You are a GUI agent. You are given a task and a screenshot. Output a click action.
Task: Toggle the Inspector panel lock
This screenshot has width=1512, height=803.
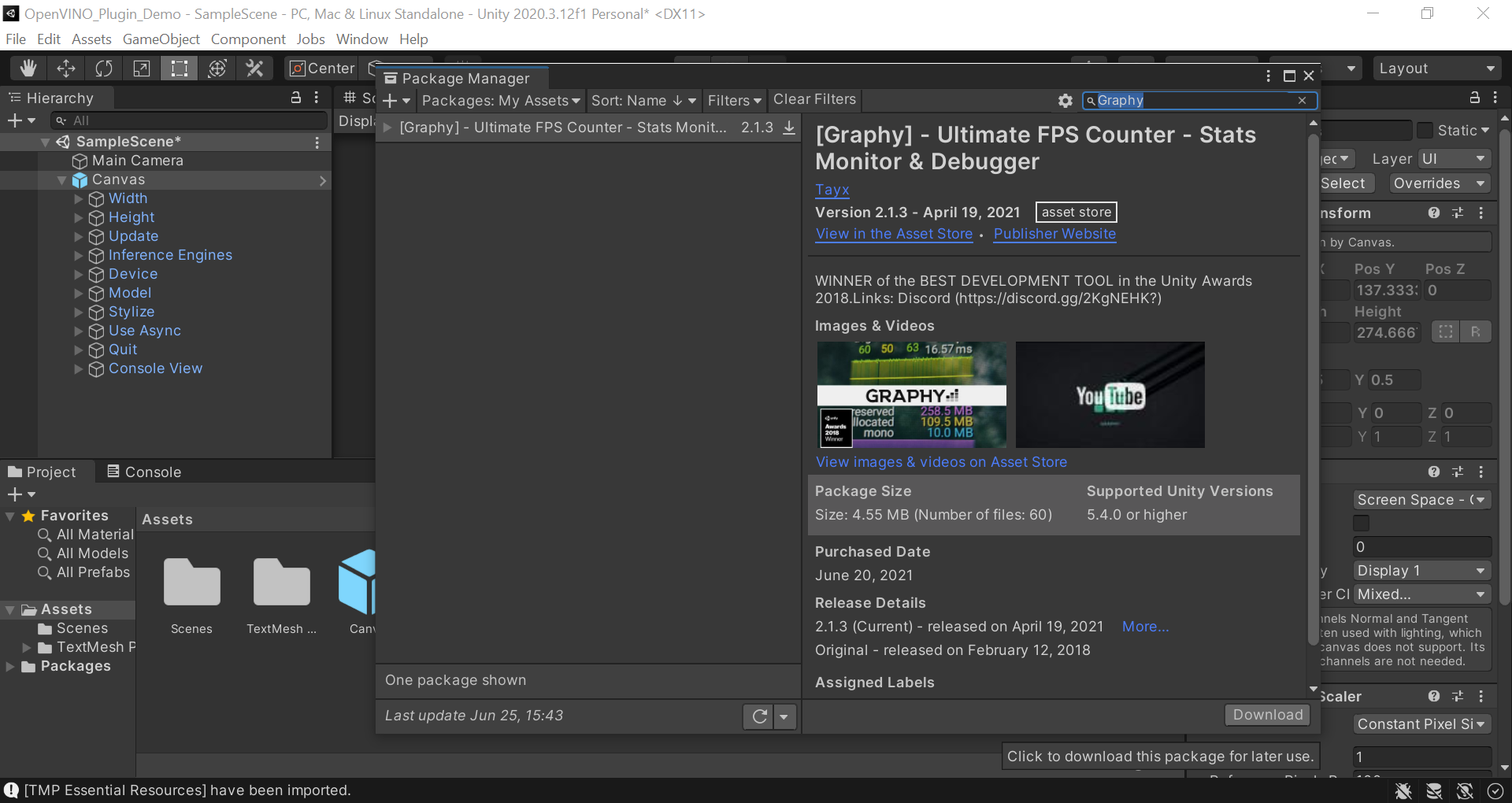pyautogui.click(x=1475, y=98)
